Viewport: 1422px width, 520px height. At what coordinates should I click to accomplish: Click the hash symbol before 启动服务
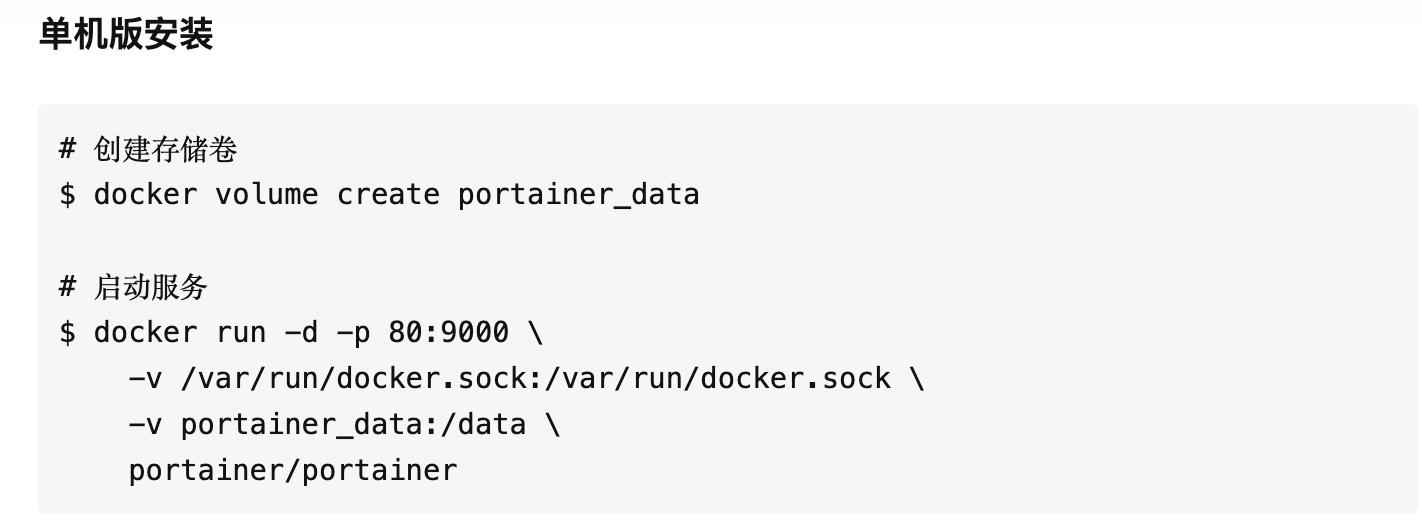click(68, 288)
